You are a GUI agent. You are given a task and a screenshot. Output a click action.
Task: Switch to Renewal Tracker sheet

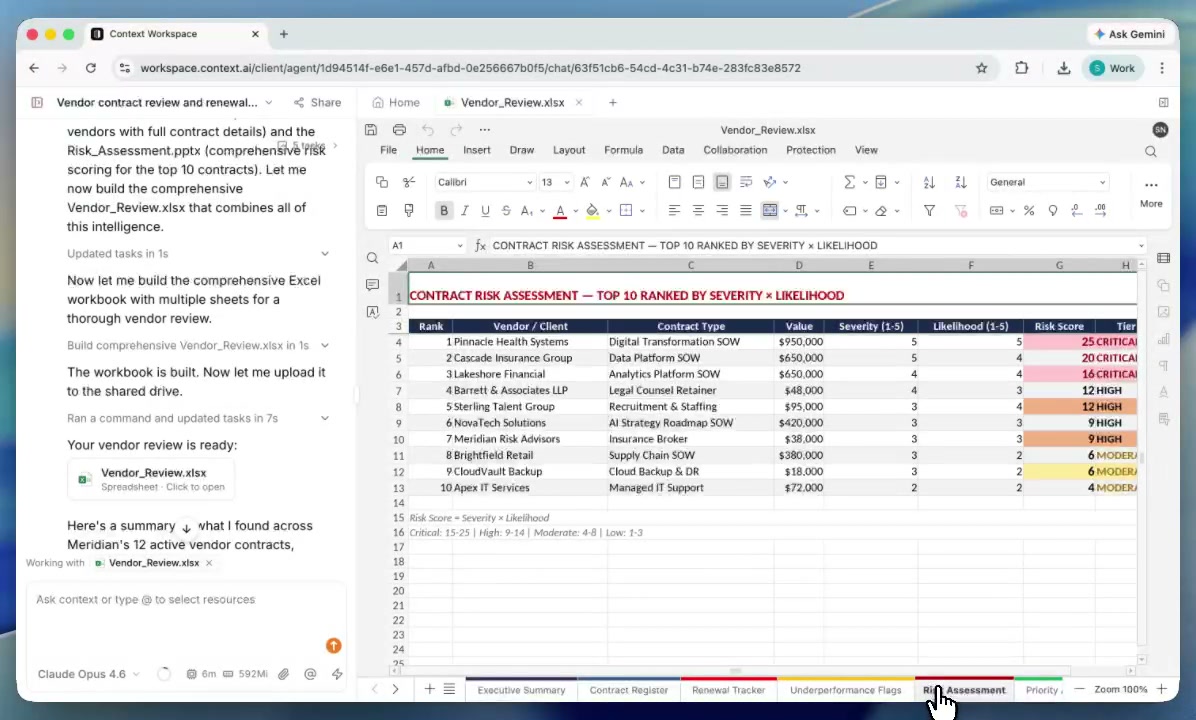728,689
